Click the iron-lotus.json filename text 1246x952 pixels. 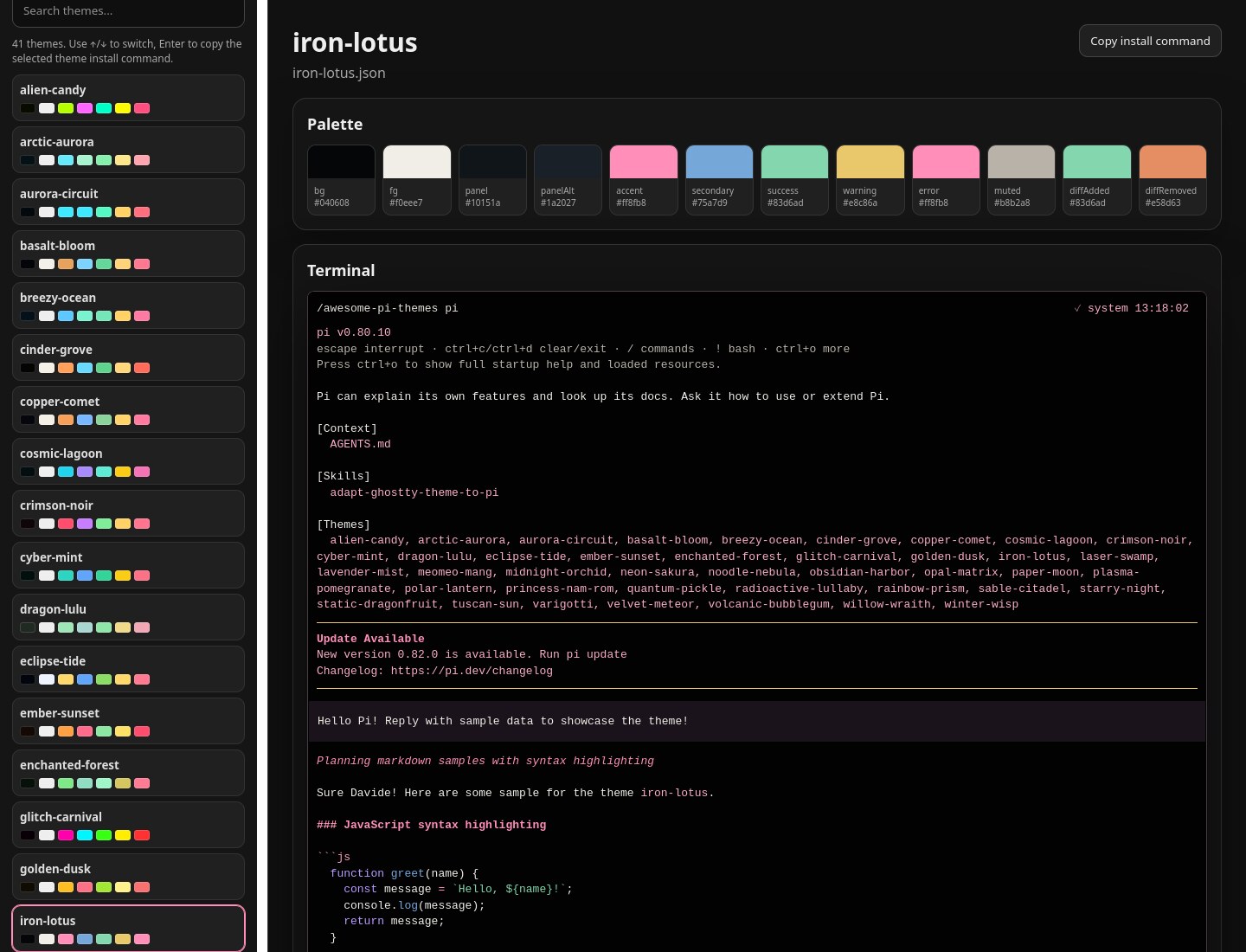tap(339, 73)
